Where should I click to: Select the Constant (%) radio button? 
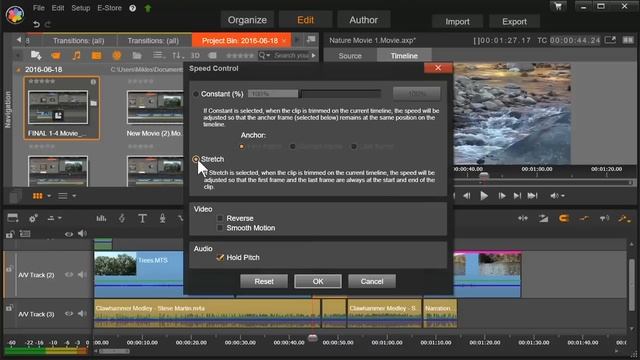tap(196, 94)
